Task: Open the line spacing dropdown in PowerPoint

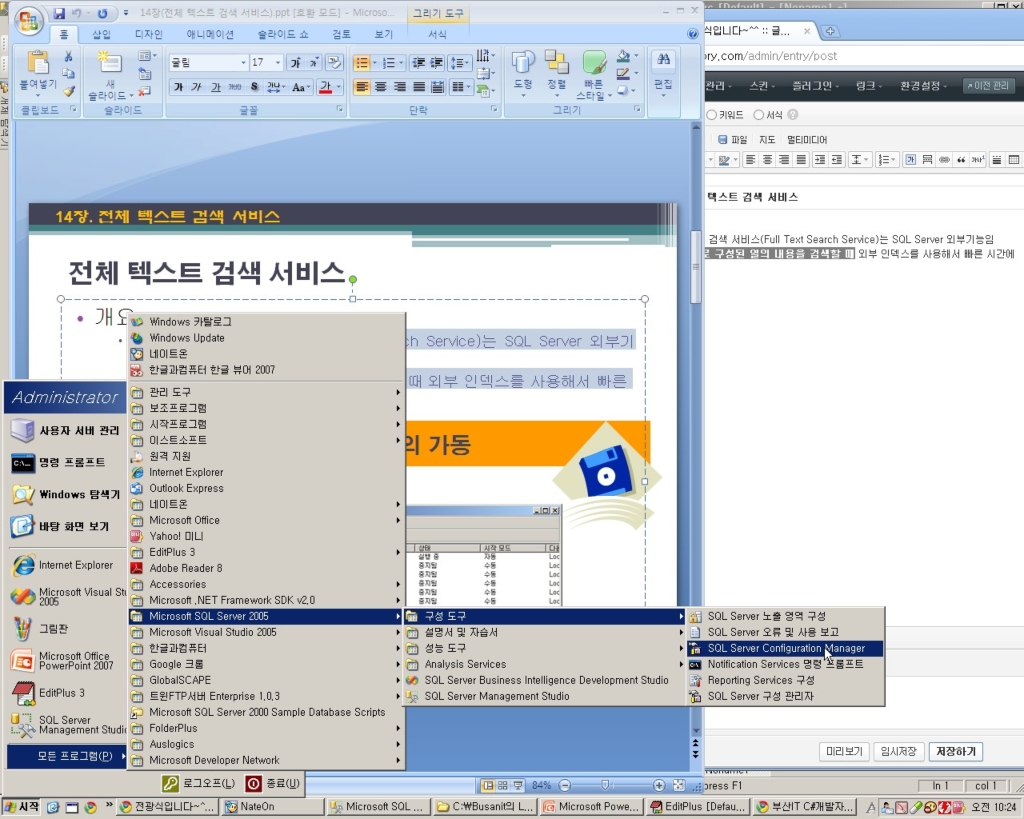Action: tap(459, 63)
